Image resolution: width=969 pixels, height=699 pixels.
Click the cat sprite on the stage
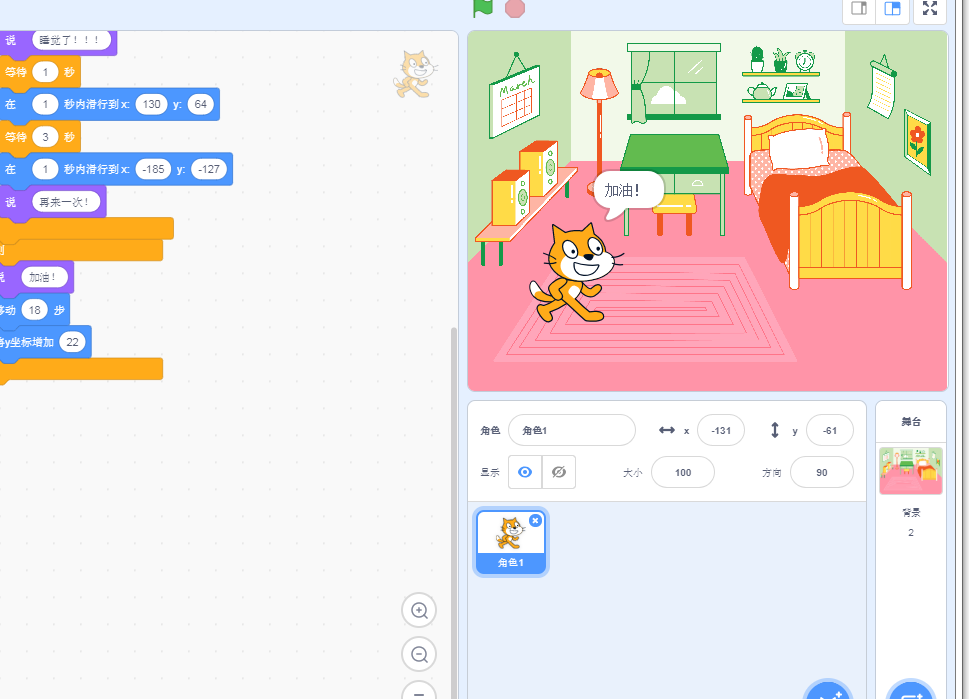click(x=575, y=272)
